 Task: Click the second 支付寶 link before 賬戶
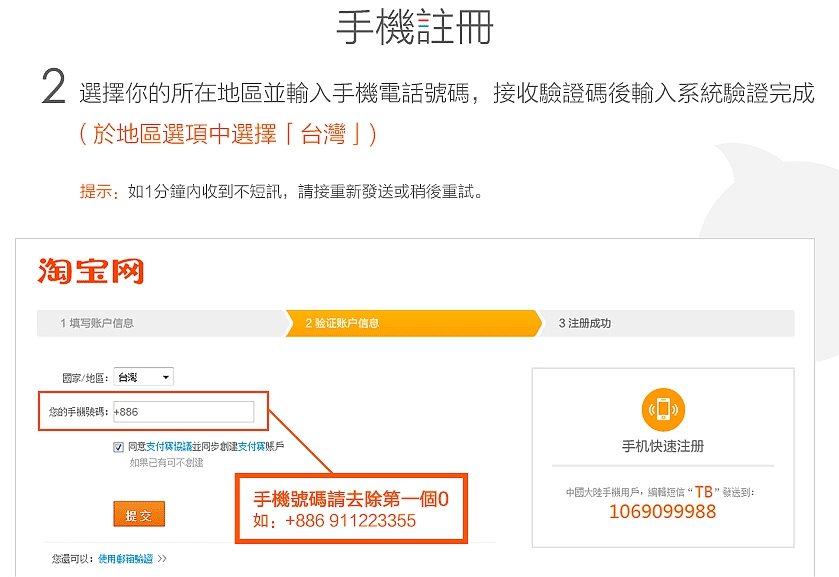(251, 446)
